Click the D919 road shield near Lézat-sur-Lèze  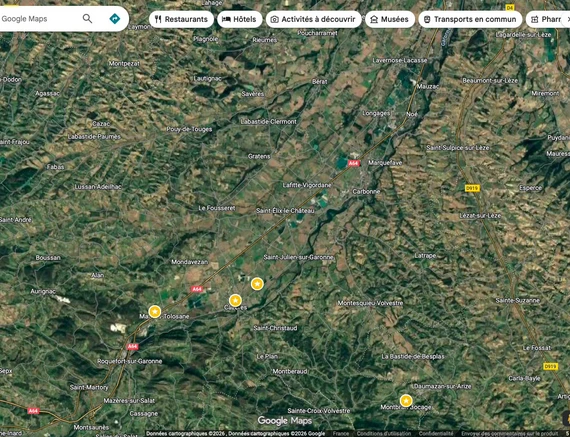473,188
